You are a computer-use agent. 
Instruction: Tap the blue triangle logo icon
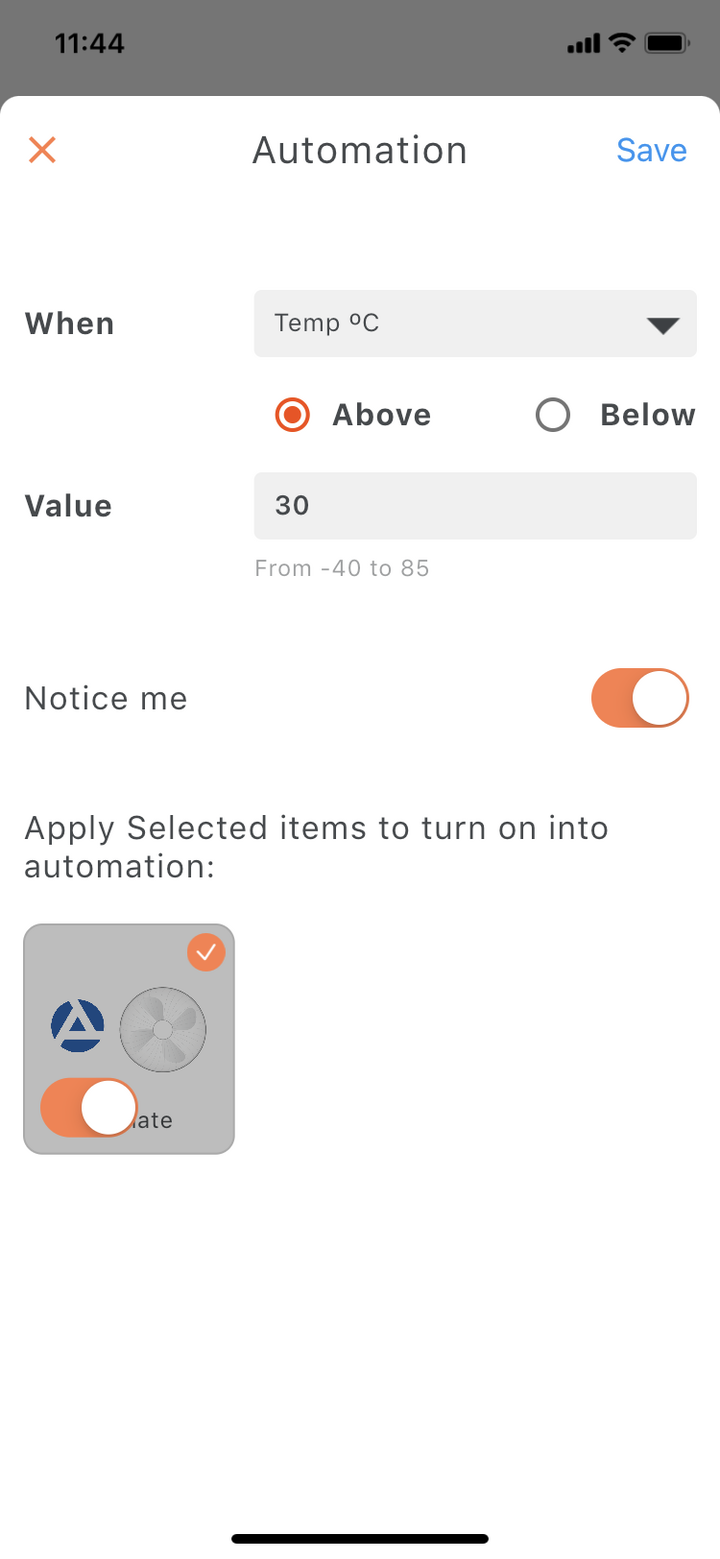point(77,1026)
